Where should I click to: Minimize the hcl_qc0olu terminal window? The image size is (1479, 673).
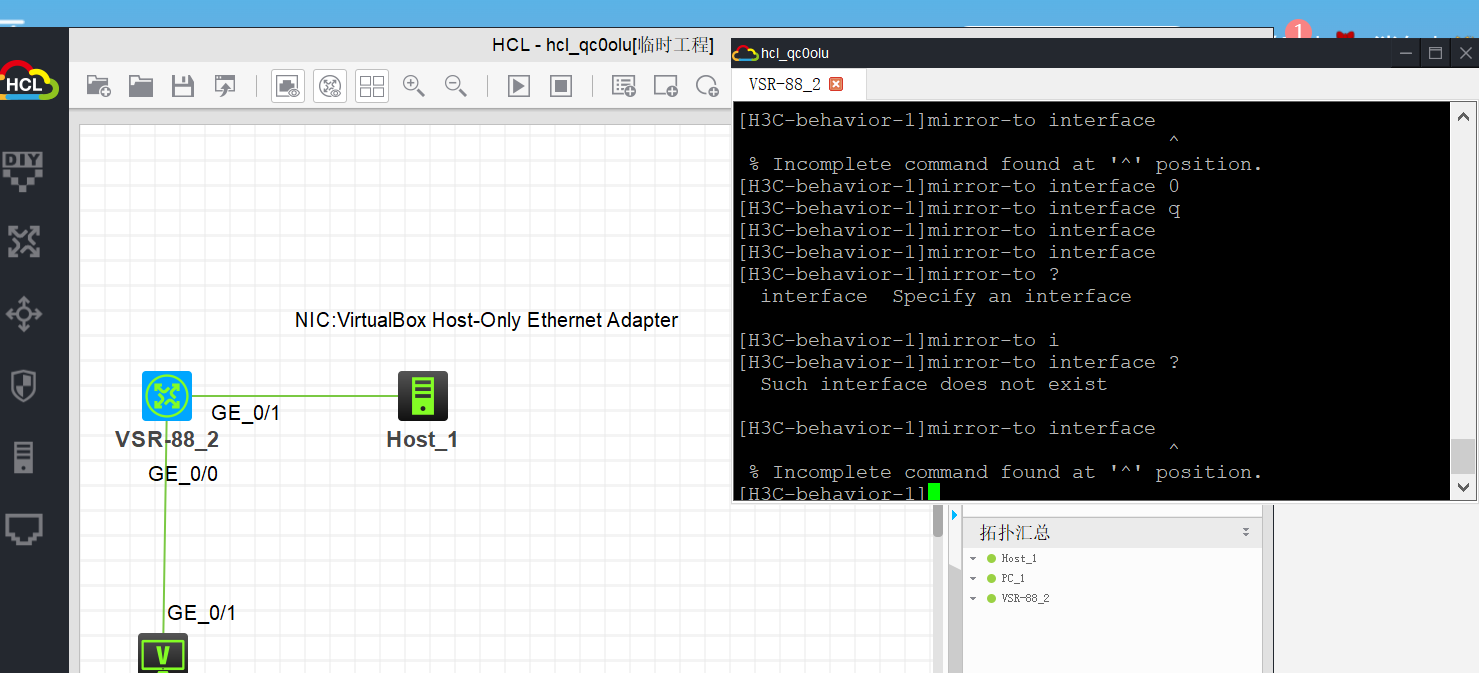pos(1407,53)
